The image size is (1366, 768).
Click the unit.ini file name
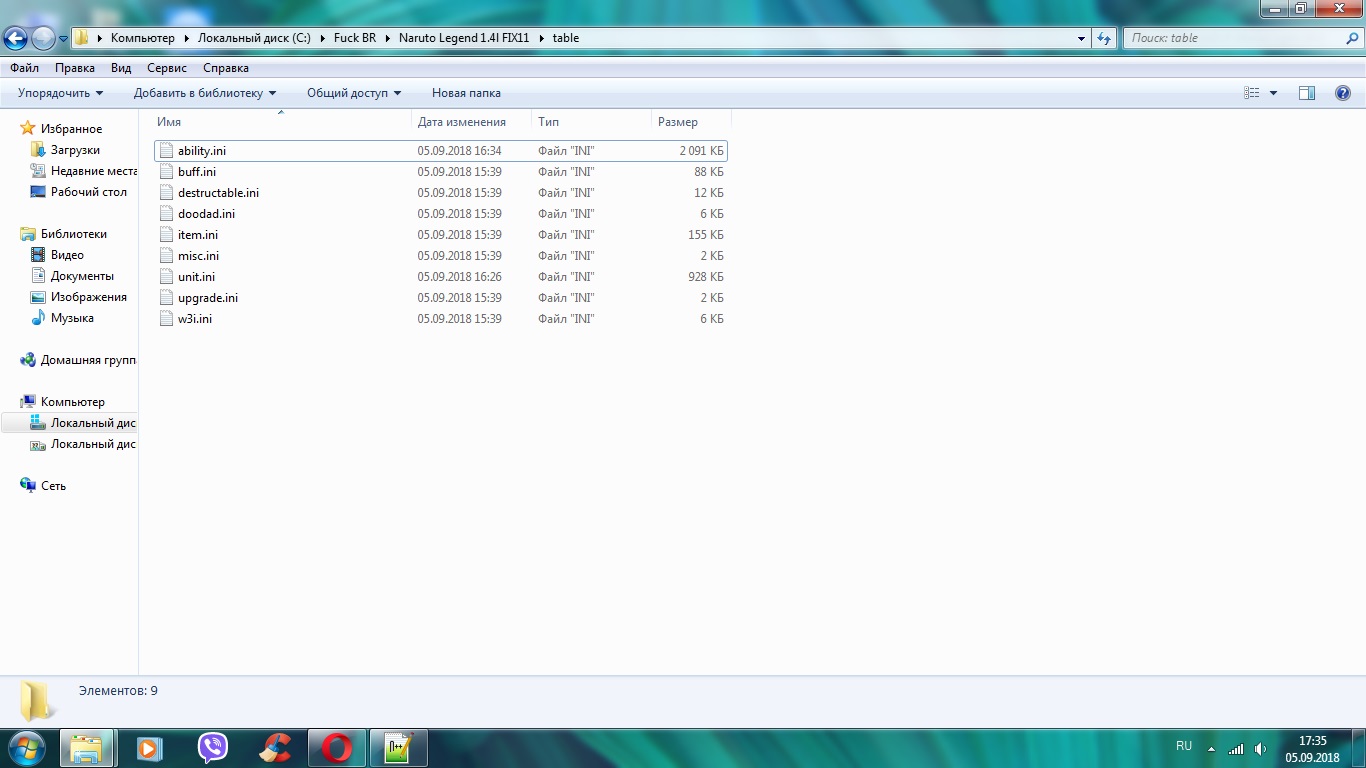click(x=196, y=277)
